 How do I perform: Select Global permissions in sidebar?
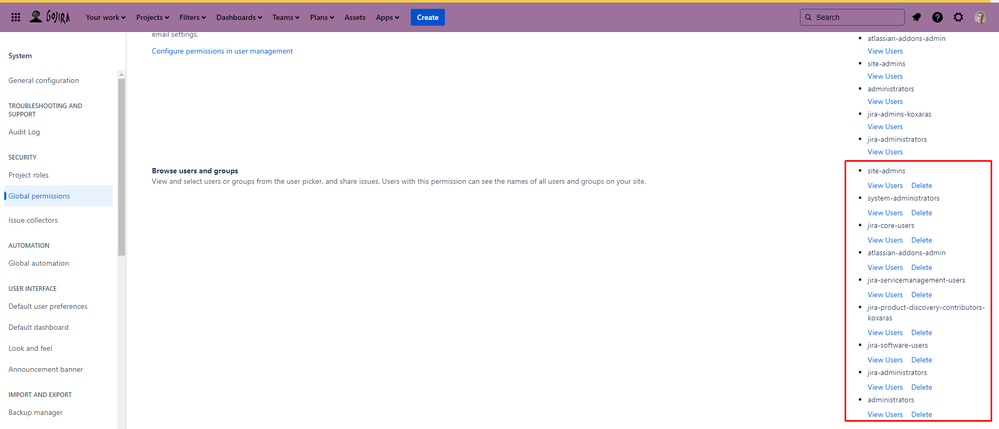point(59,196)
